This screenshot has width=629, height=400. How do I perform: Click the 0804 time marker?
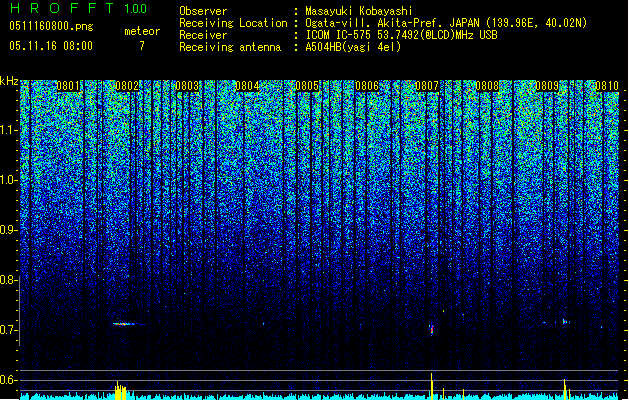pos(247,86)
